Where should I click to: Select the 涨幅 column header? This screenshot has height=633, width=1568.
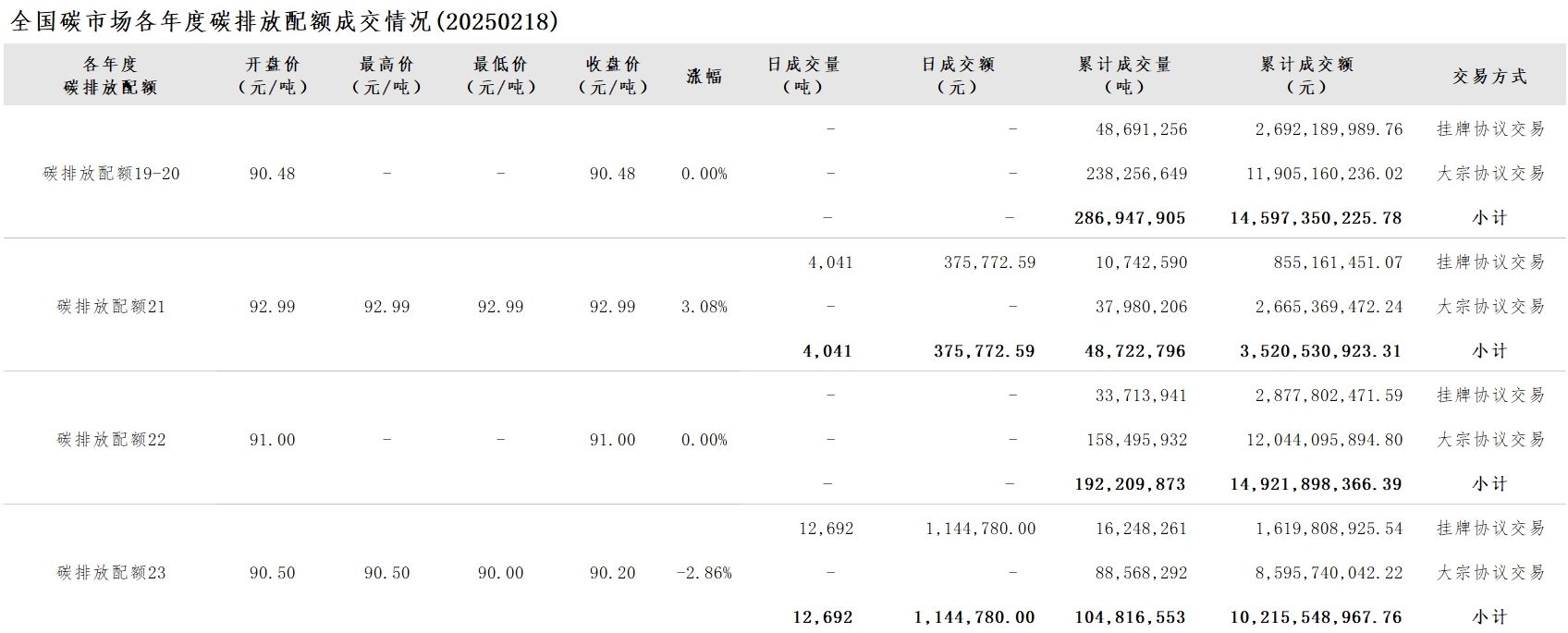(704, 76)
